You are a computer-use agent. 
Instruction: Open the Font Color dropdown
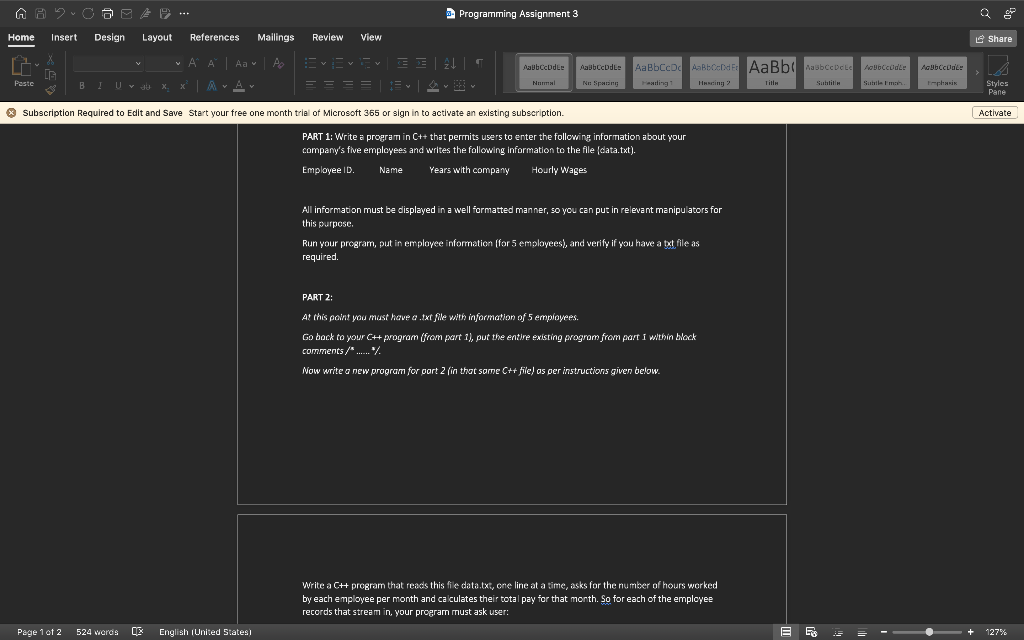[250, 85]
